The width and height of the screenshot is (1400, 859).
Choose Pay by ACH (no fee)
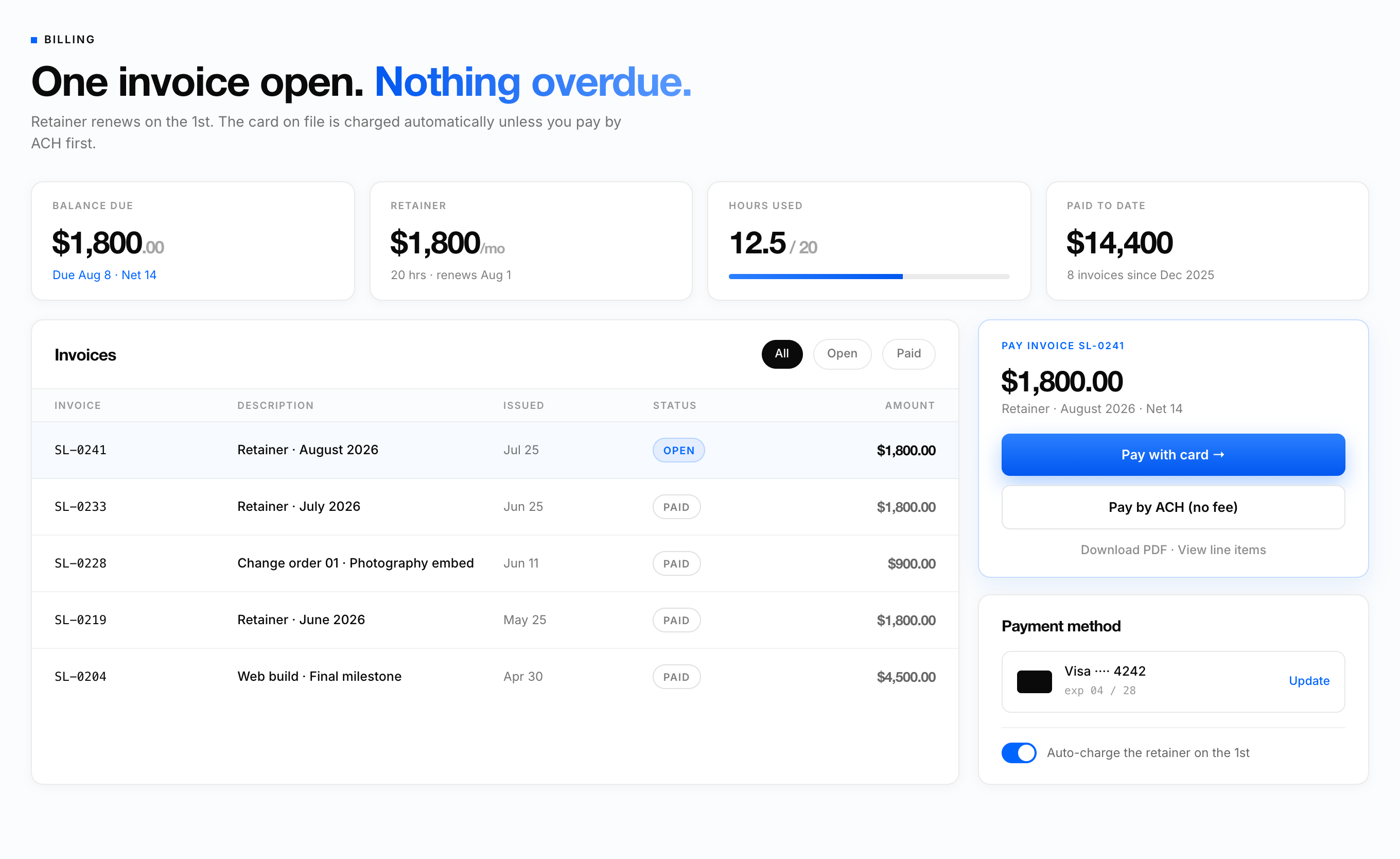[x=1172, y=507]
